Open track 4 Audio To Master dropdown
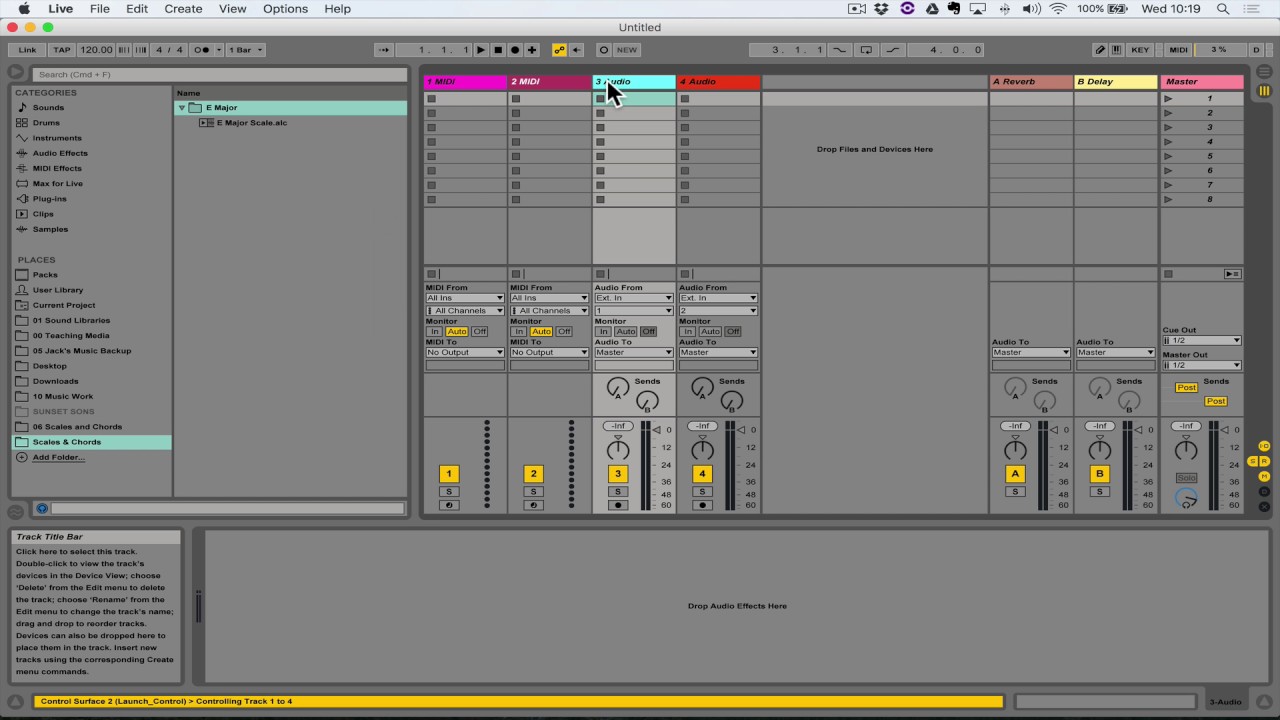 (718, 352)
